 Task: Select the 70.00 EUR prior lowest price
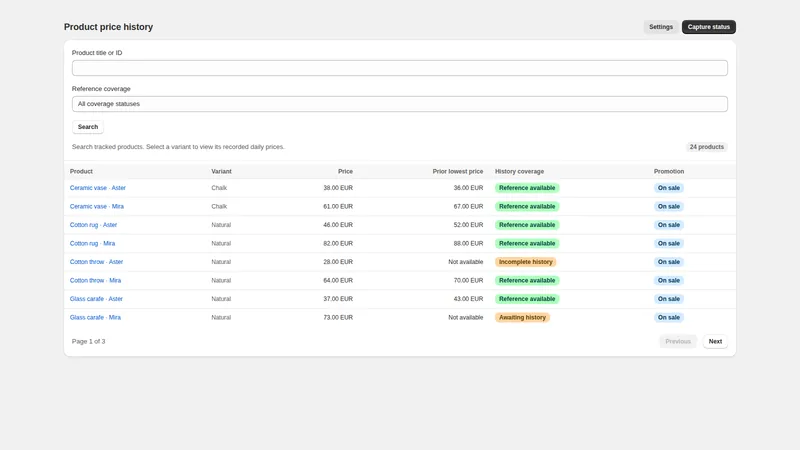tap(468, 281)
